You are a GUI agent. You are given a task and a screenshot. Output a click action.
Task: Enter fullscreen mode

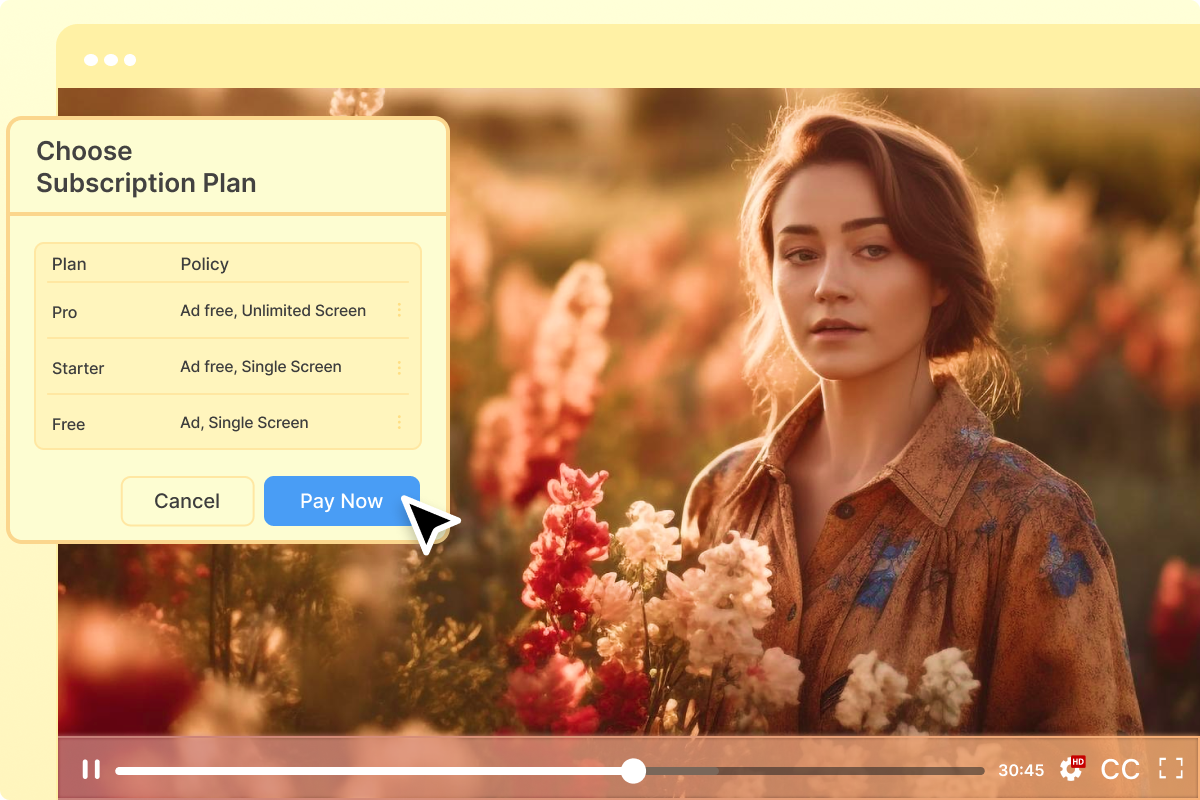tap(1170, 769)
